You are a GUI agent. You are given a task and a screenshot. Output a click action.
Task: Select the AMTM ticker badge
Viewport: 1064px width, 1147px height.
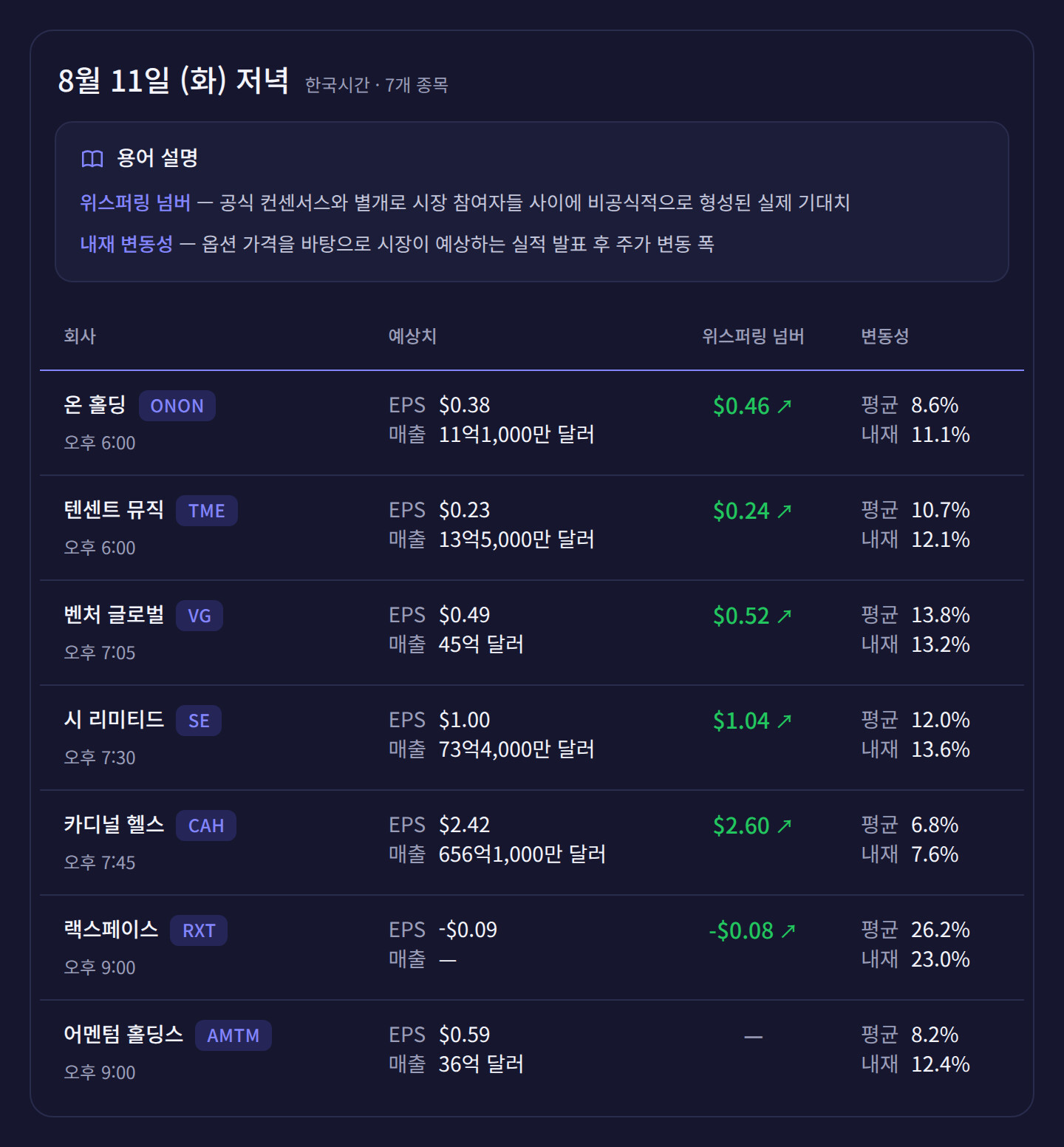(x=233, y=1035)
